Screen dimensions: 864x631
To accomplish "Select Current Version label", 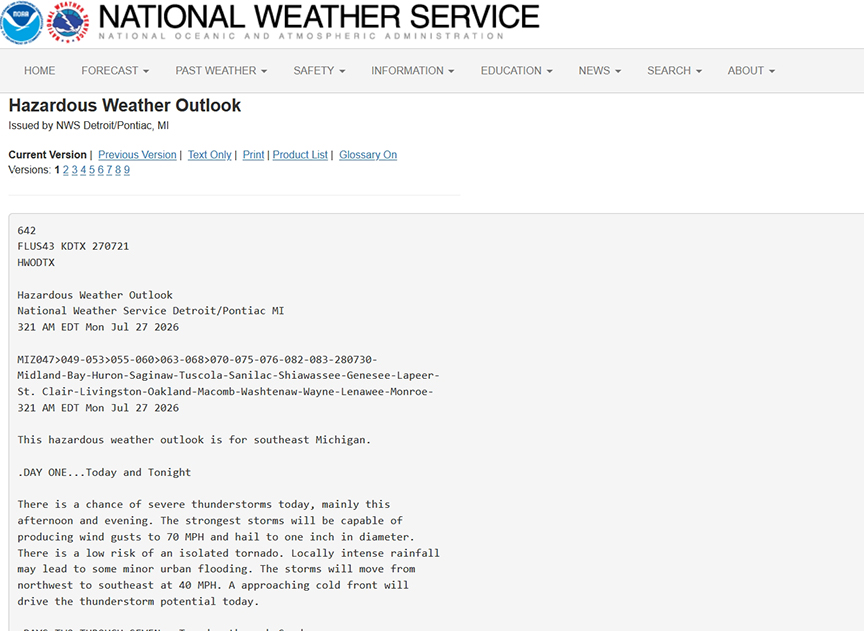I will 47,155.
